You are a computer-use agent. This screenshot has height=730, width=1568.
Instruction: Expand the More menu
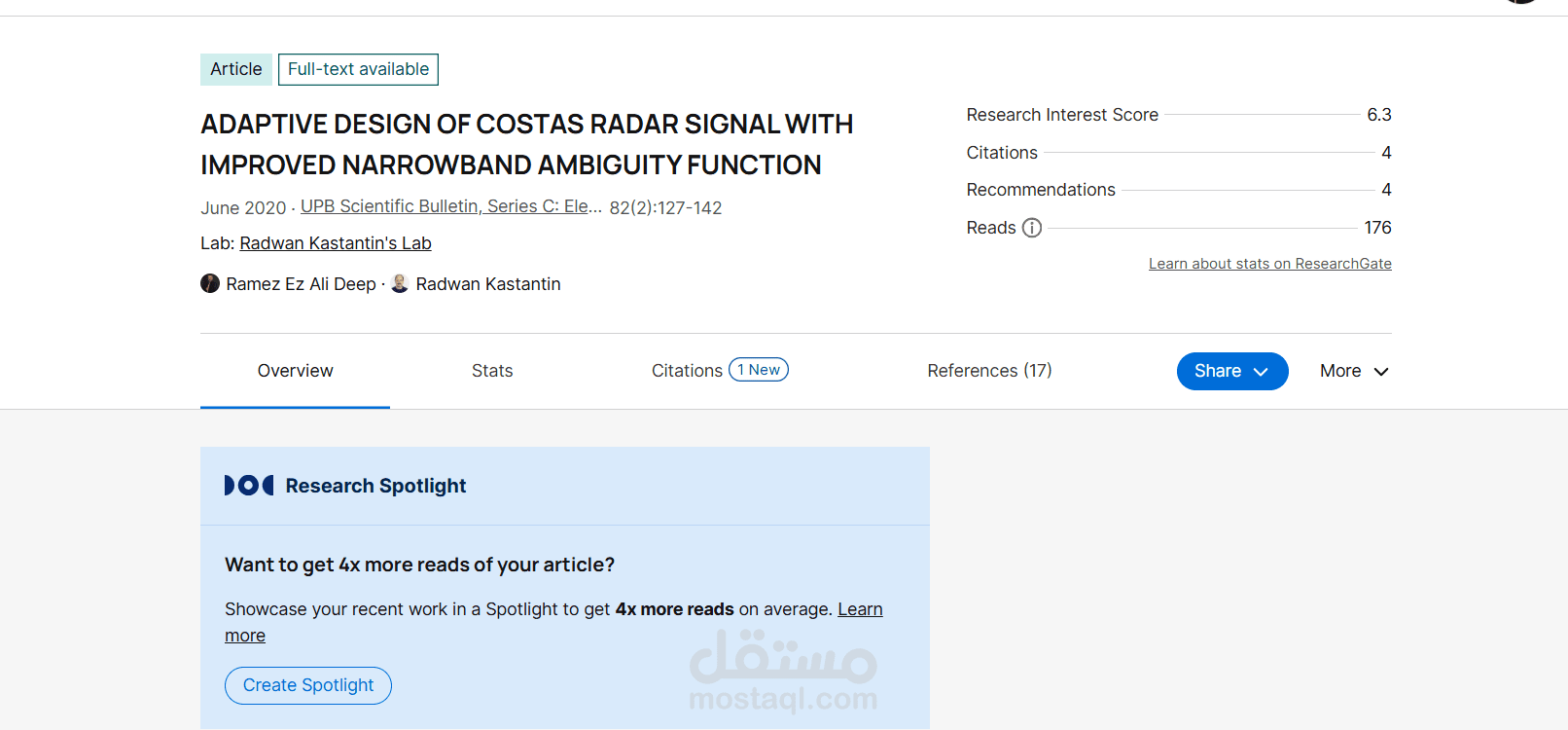1354,371
